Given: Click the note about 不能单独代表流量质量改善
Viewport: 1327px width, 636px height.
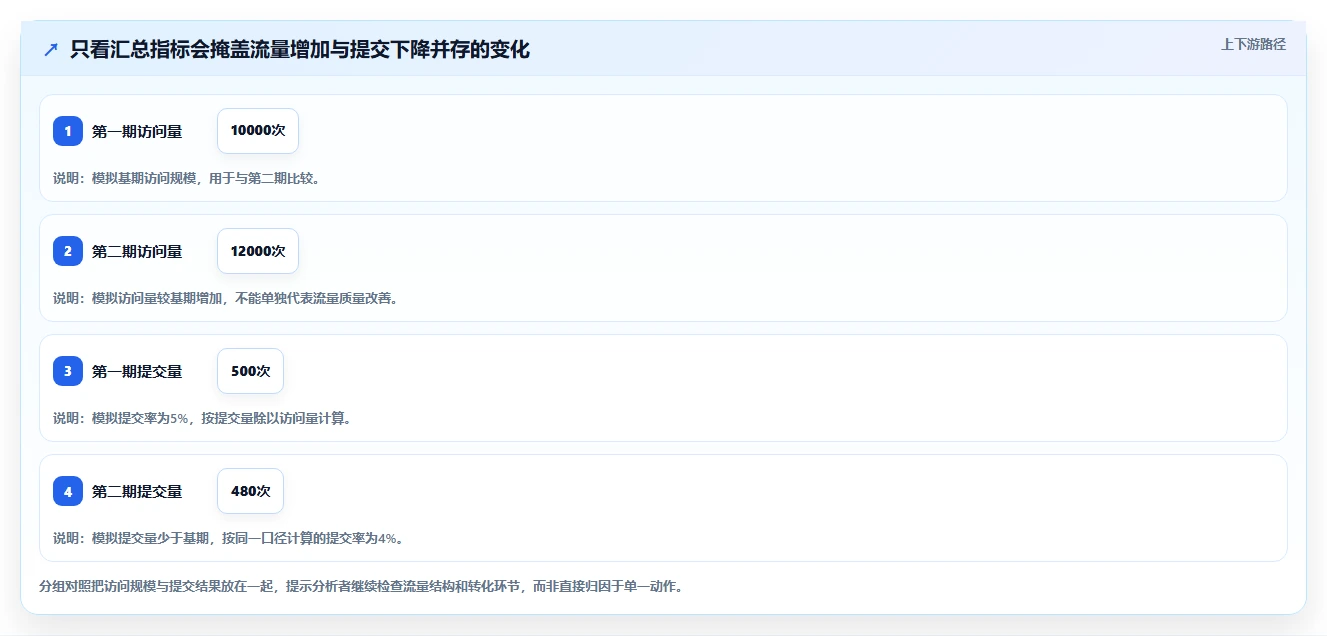Looking at the screenshot, I should tap(226, 298).
